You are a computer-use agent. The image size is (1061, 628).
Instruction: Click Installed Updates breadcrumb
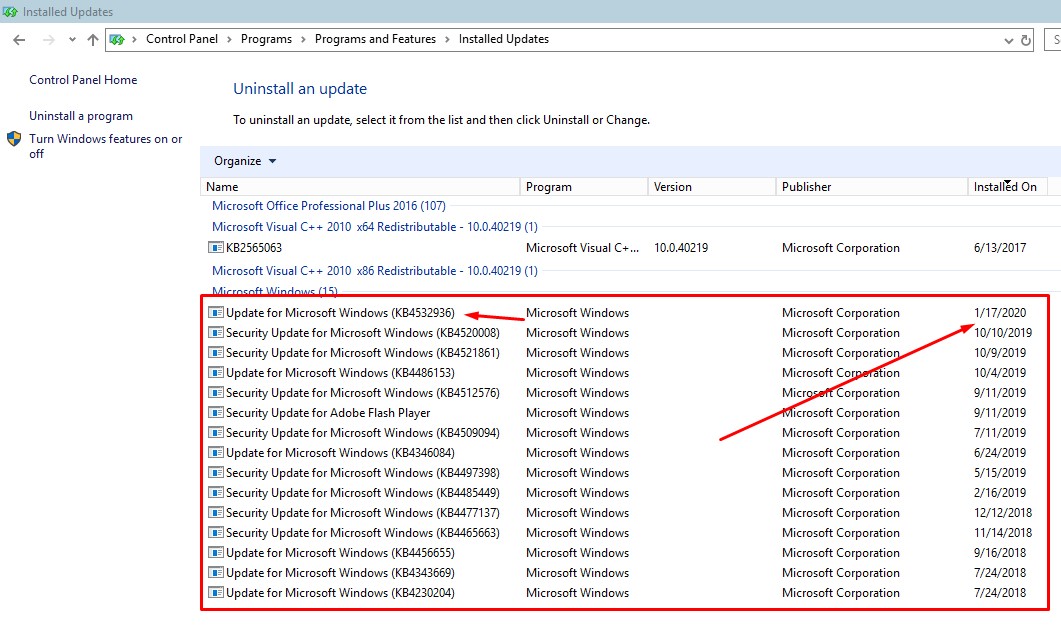coord(503,39)
